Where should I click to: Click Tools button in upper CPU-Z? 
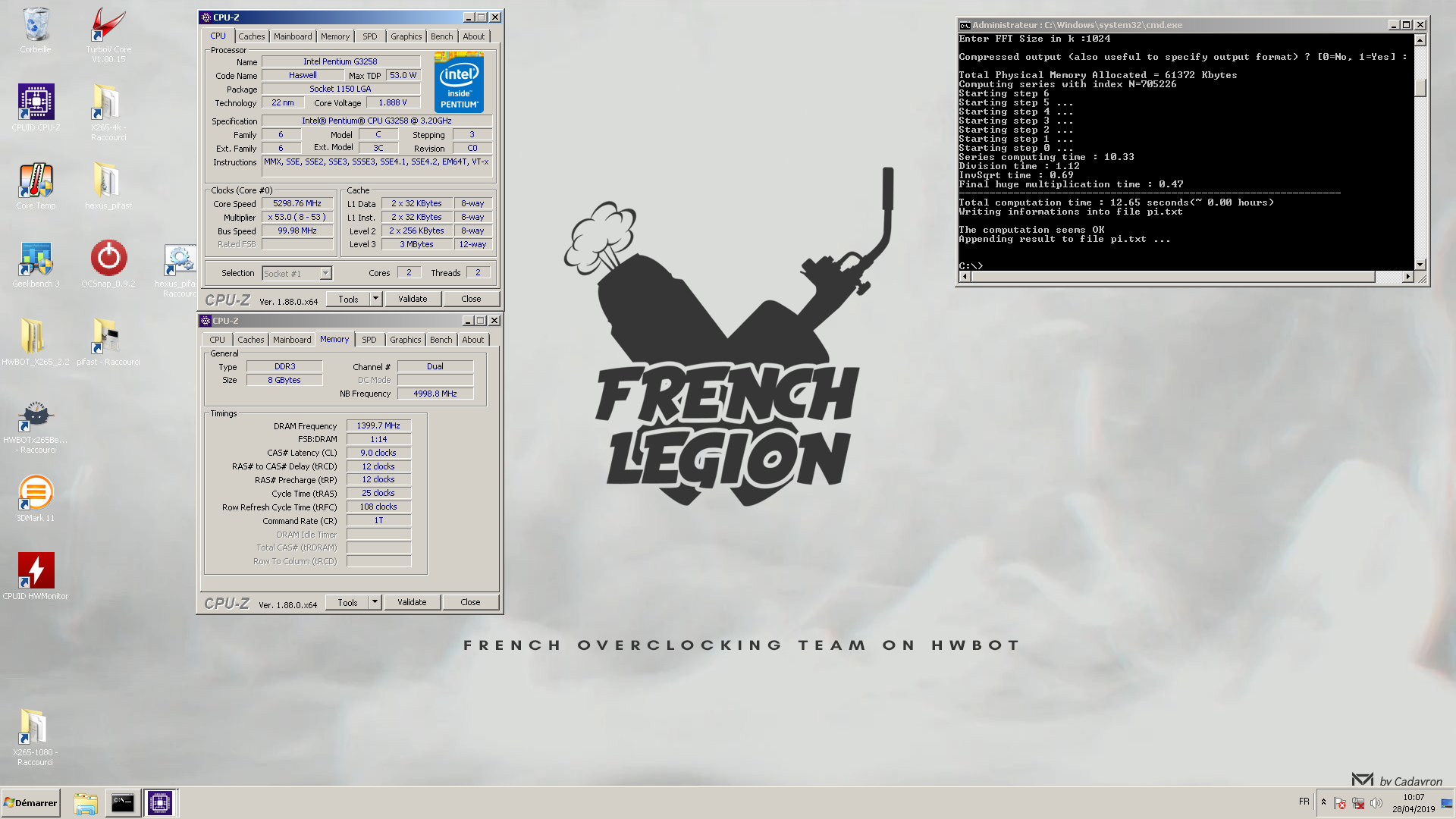348,300
